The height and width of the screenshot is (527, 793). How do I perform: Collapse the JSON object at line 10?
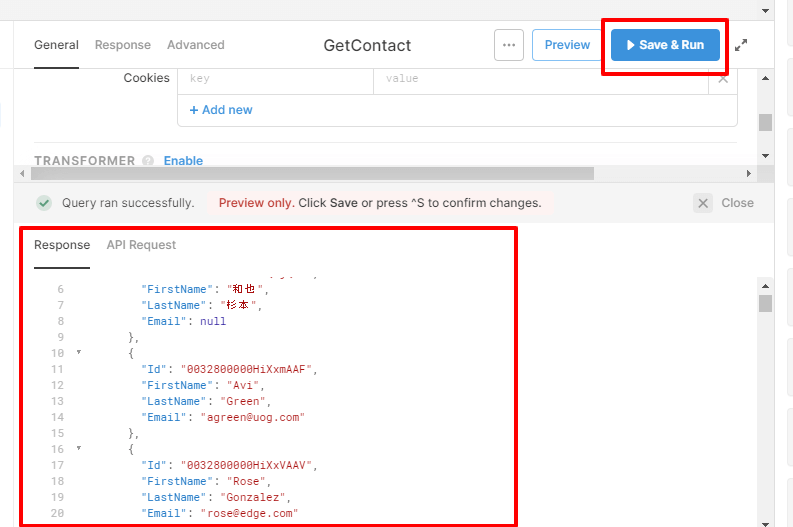(79, 353)
